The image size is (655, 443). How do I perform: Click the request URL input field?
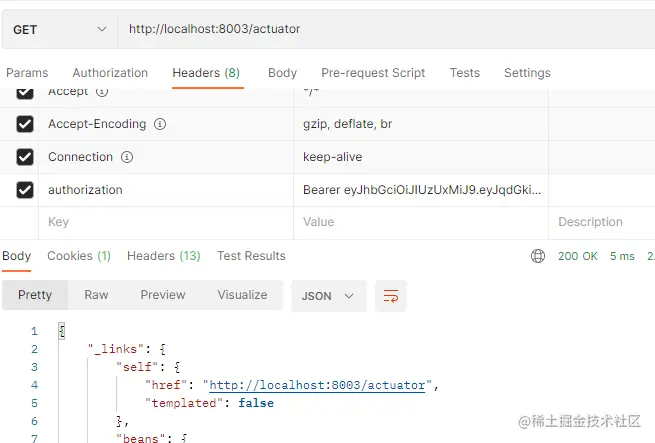[x=386, y=29]
